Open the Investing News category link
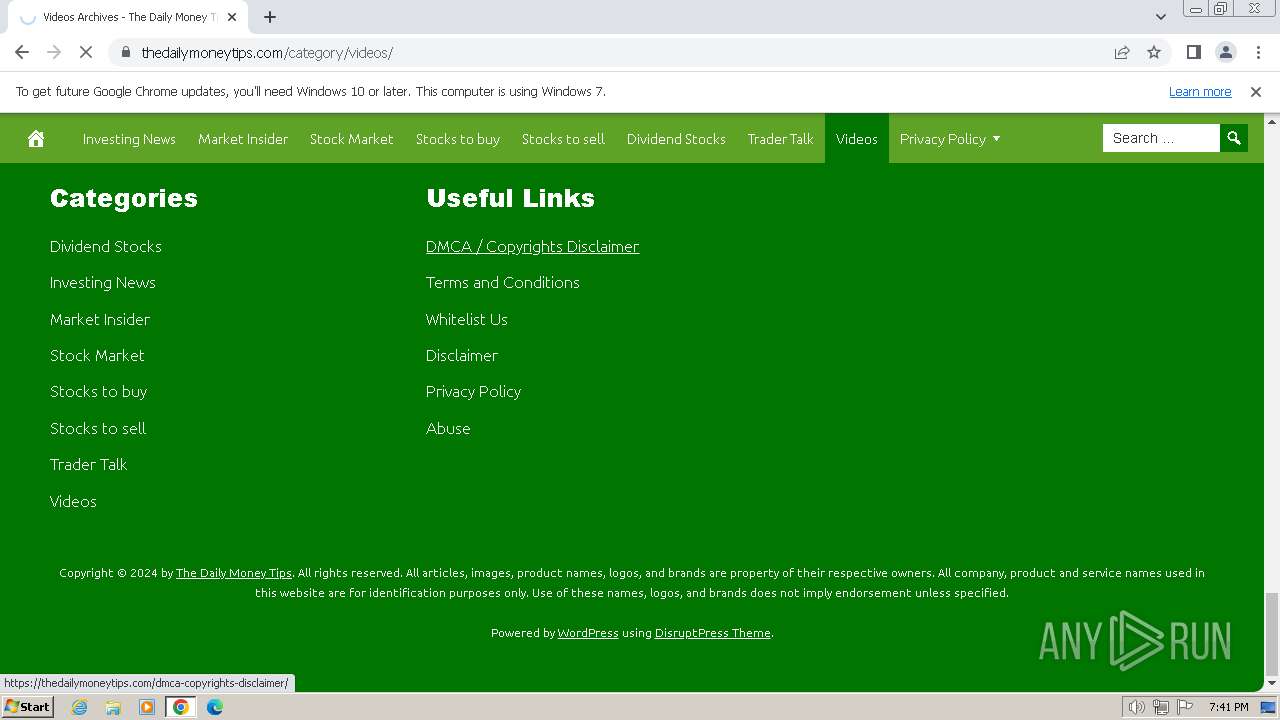The image size is (1280, 720). click(x=103, y=282)
